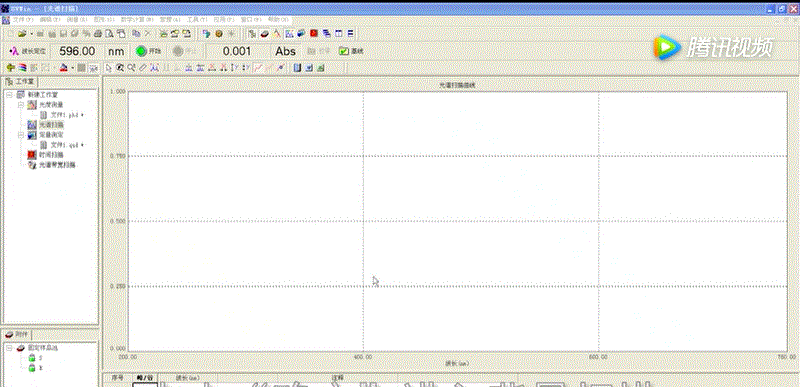The height and width of the screenshot is (387, 802).
Task: Click the open folder toolbar icon
Action: tap(21, 34)
